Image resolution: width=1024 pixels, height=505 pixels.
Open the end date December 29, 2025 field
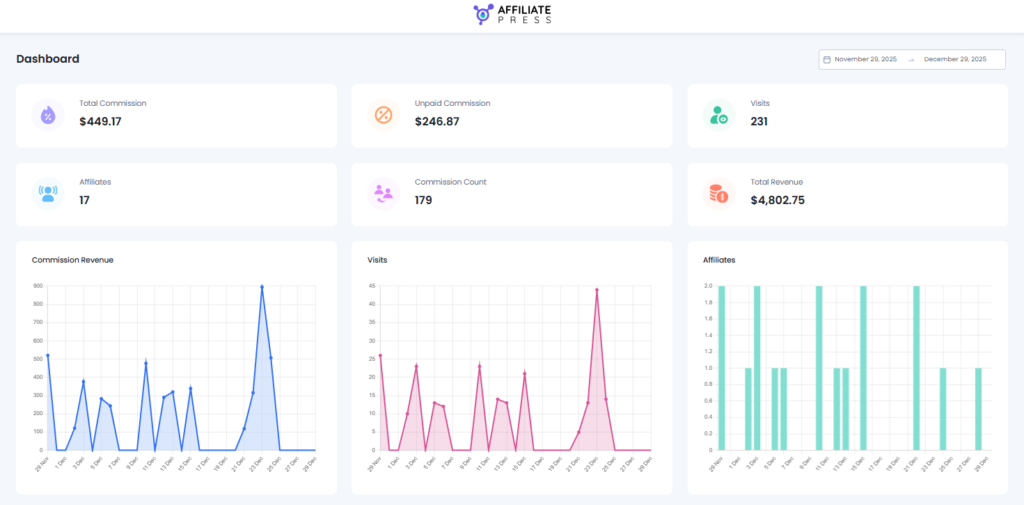[x=955, y=60]
